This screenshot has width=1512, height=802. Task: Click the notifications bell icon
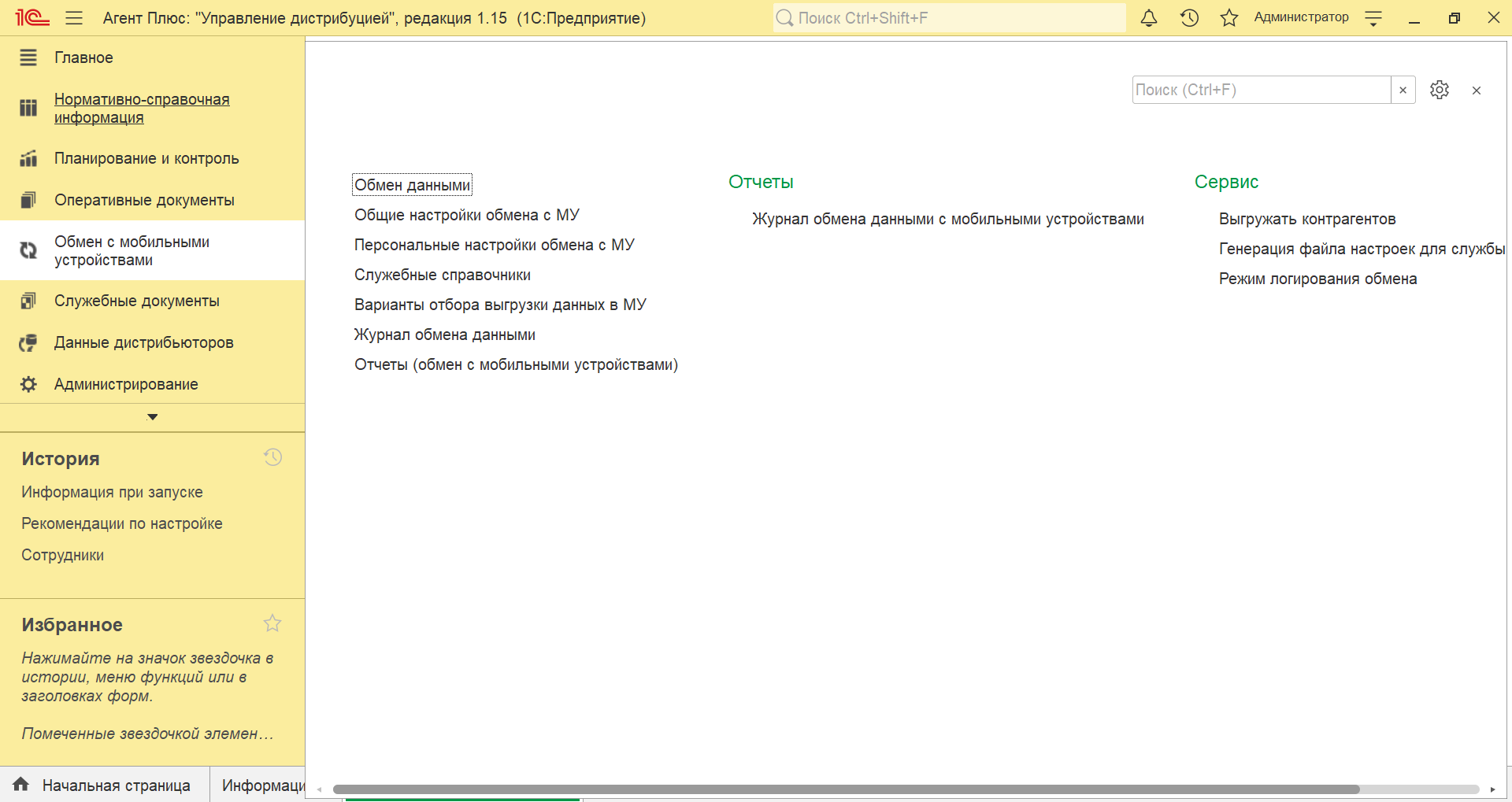pos(1149,18)
